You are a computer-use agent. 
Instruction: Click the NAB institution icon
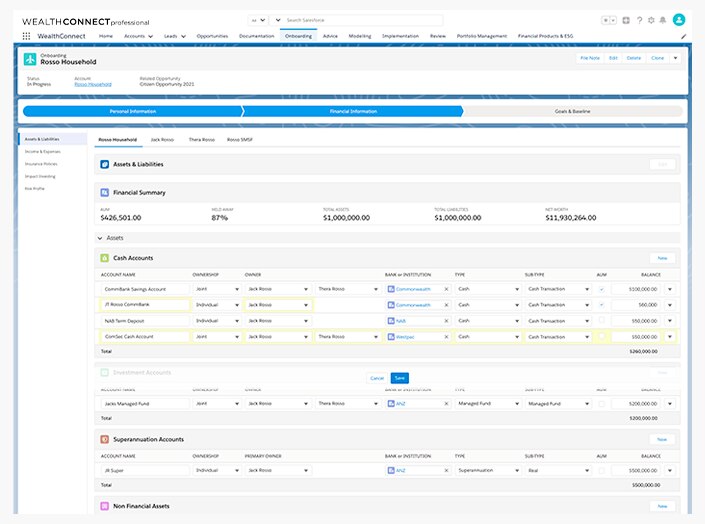tap(391, 321)
